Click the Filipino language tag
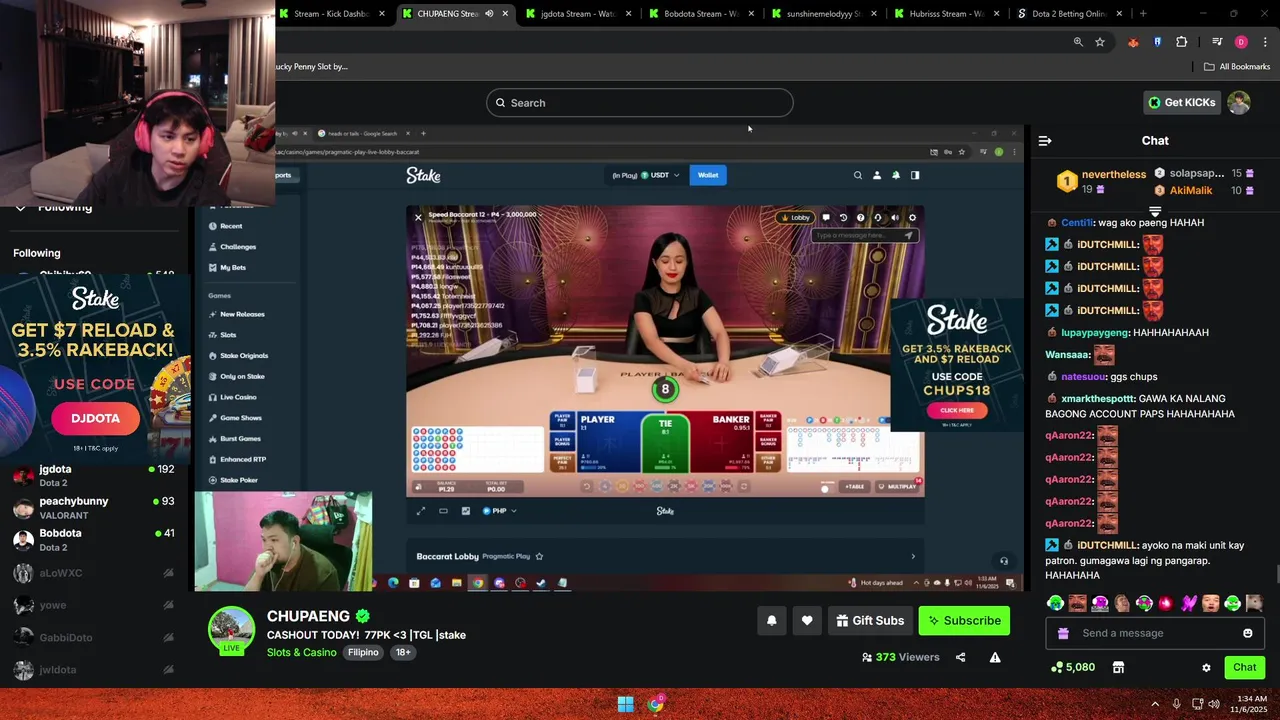 click(363, 652)
